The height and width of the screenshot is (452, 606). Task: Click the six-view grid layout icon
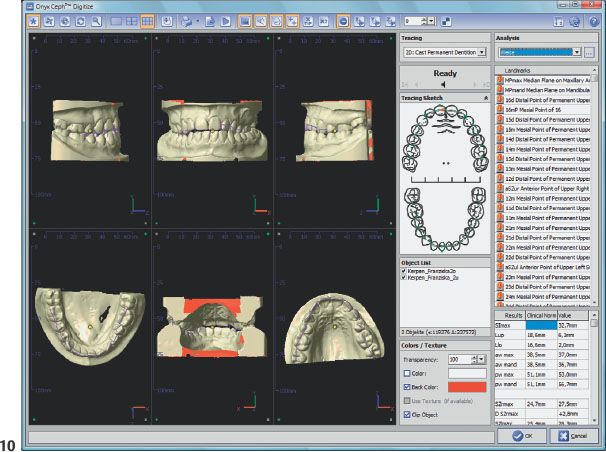(147, 20)
